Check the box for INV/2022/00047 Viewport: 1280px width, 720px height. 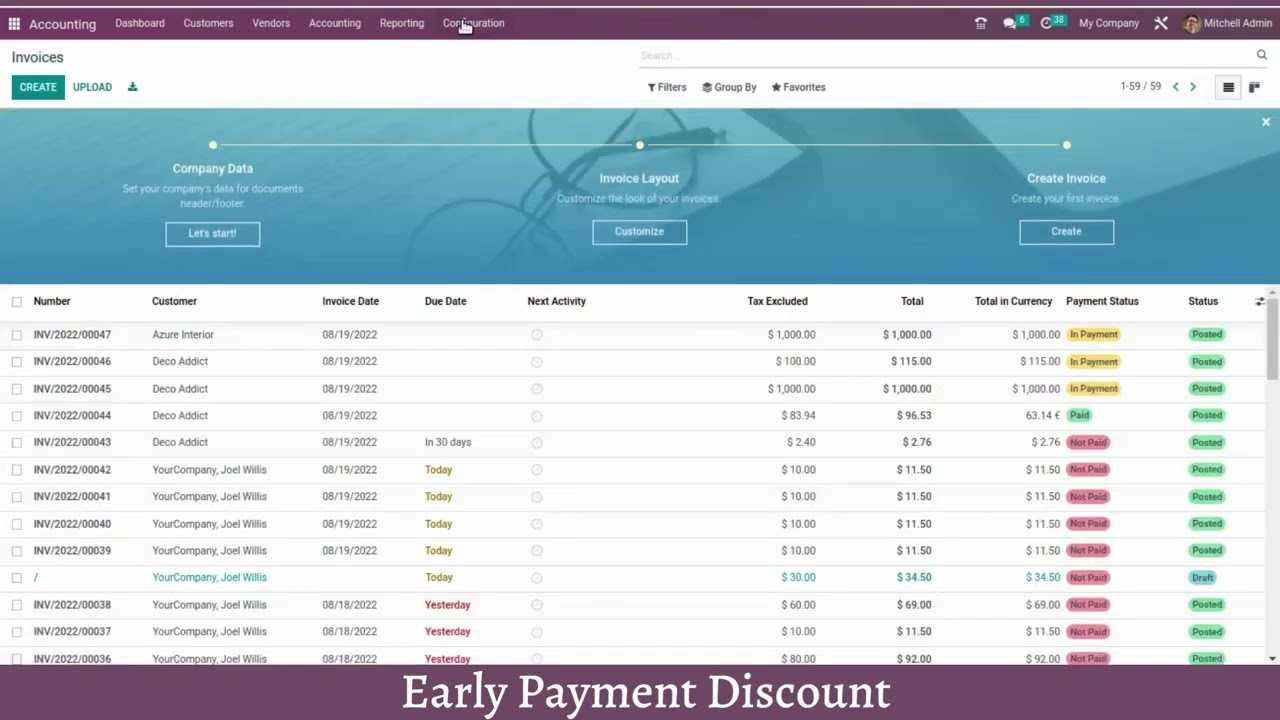(17, 335)
